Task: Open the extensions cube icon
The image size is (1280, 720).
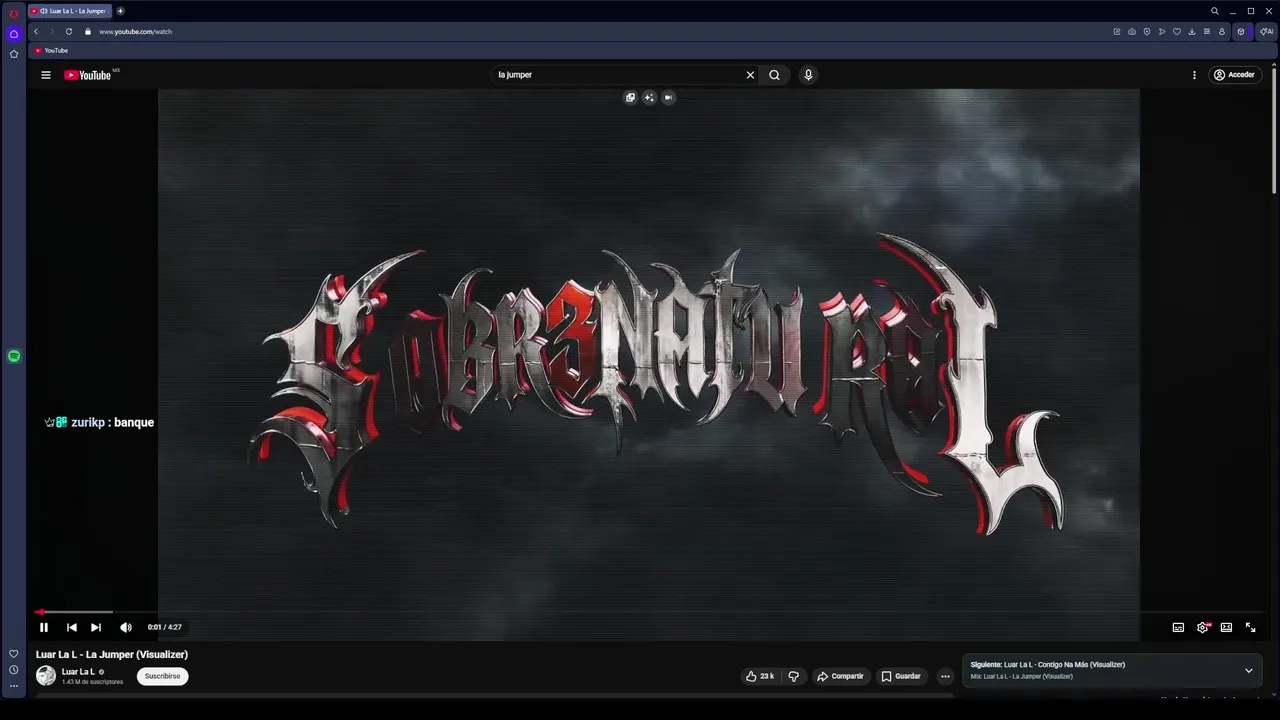Action: 1241,32
